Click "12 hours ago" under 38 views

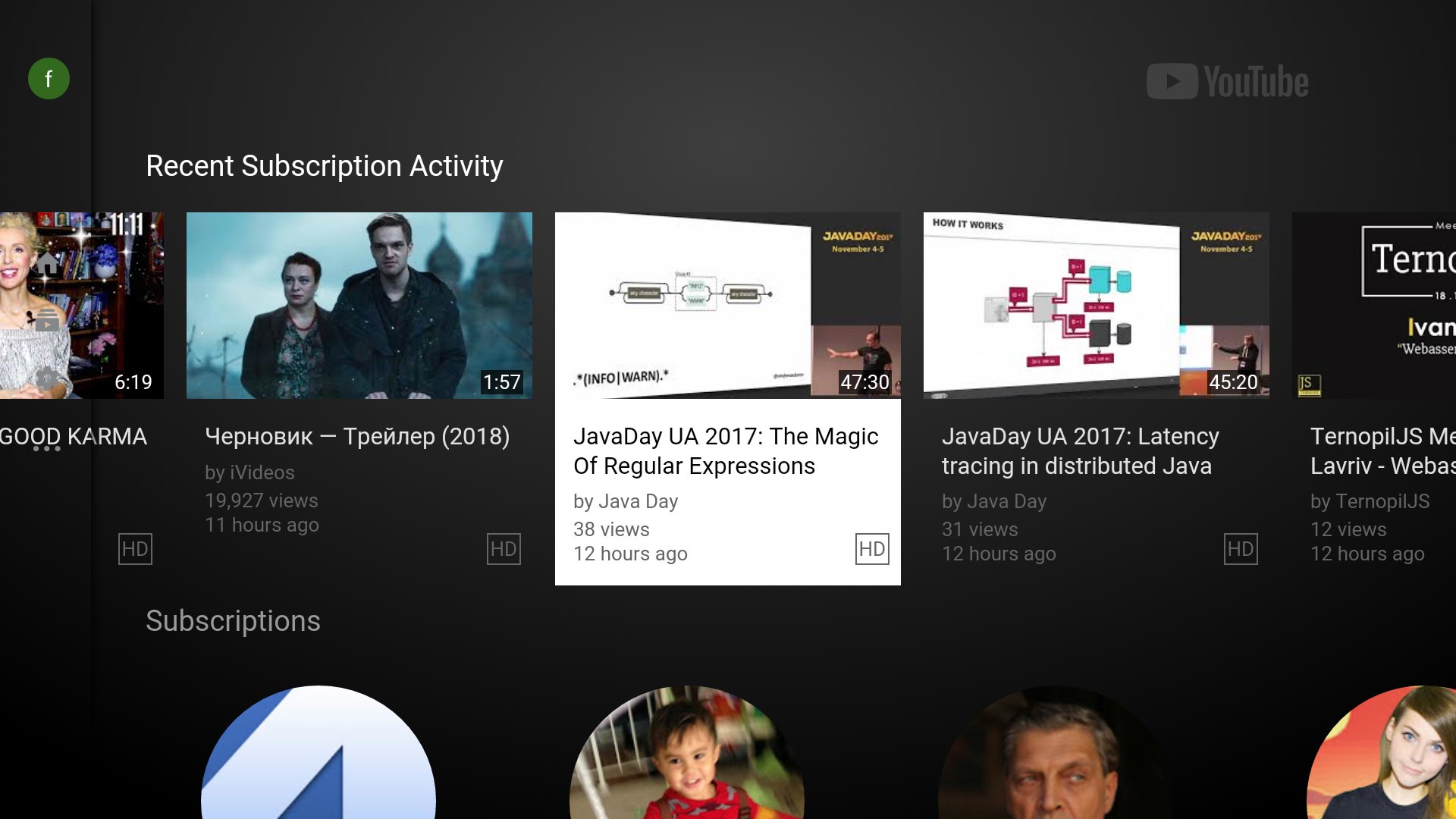(x=630, y=554)
